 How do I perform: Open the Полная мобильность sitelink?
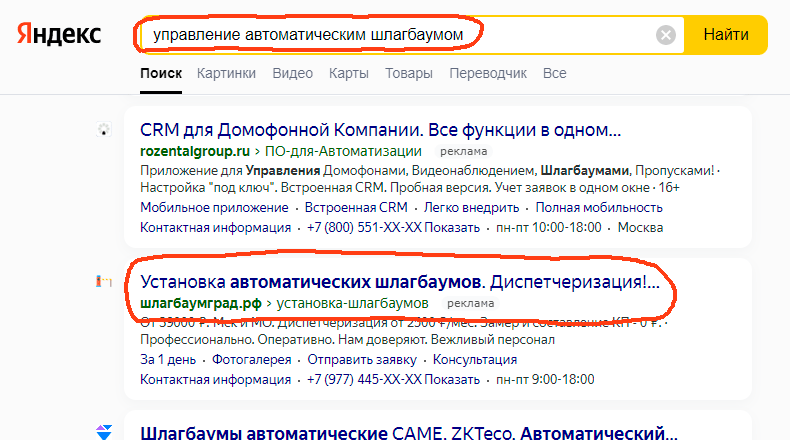(x=599, y=208)
